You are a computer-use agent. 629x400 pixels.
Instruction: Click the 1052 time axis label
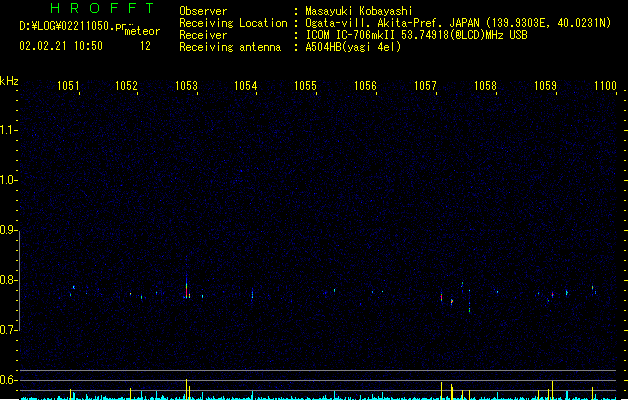[126, 86]
